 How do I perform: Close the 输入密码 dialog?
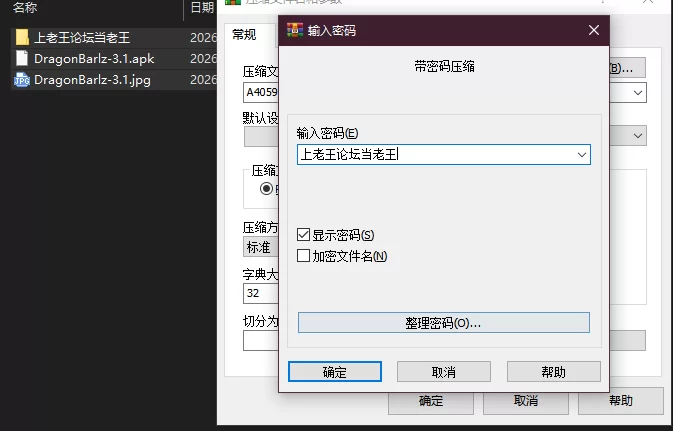[x=594, y=30]
